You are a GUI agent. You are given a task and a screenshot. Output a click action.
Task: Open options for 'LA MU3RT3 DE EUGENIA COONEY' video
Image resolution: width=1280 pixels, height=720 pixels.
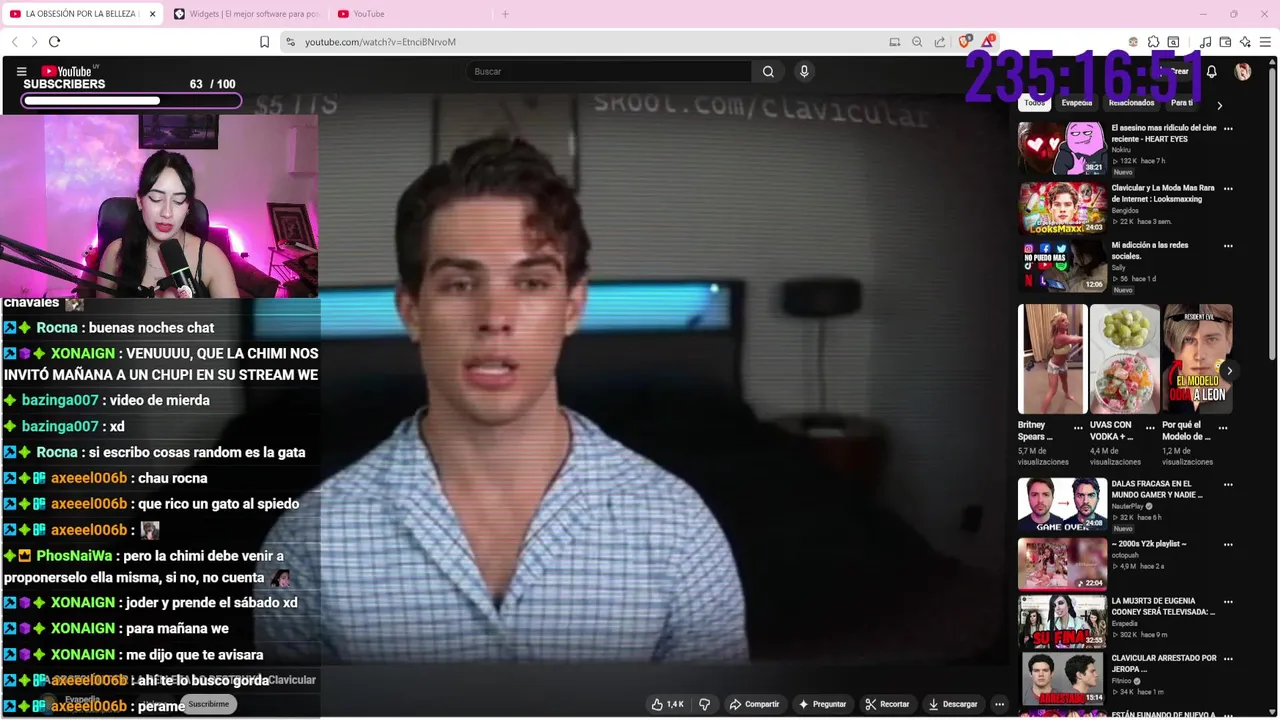point(1228,602)
